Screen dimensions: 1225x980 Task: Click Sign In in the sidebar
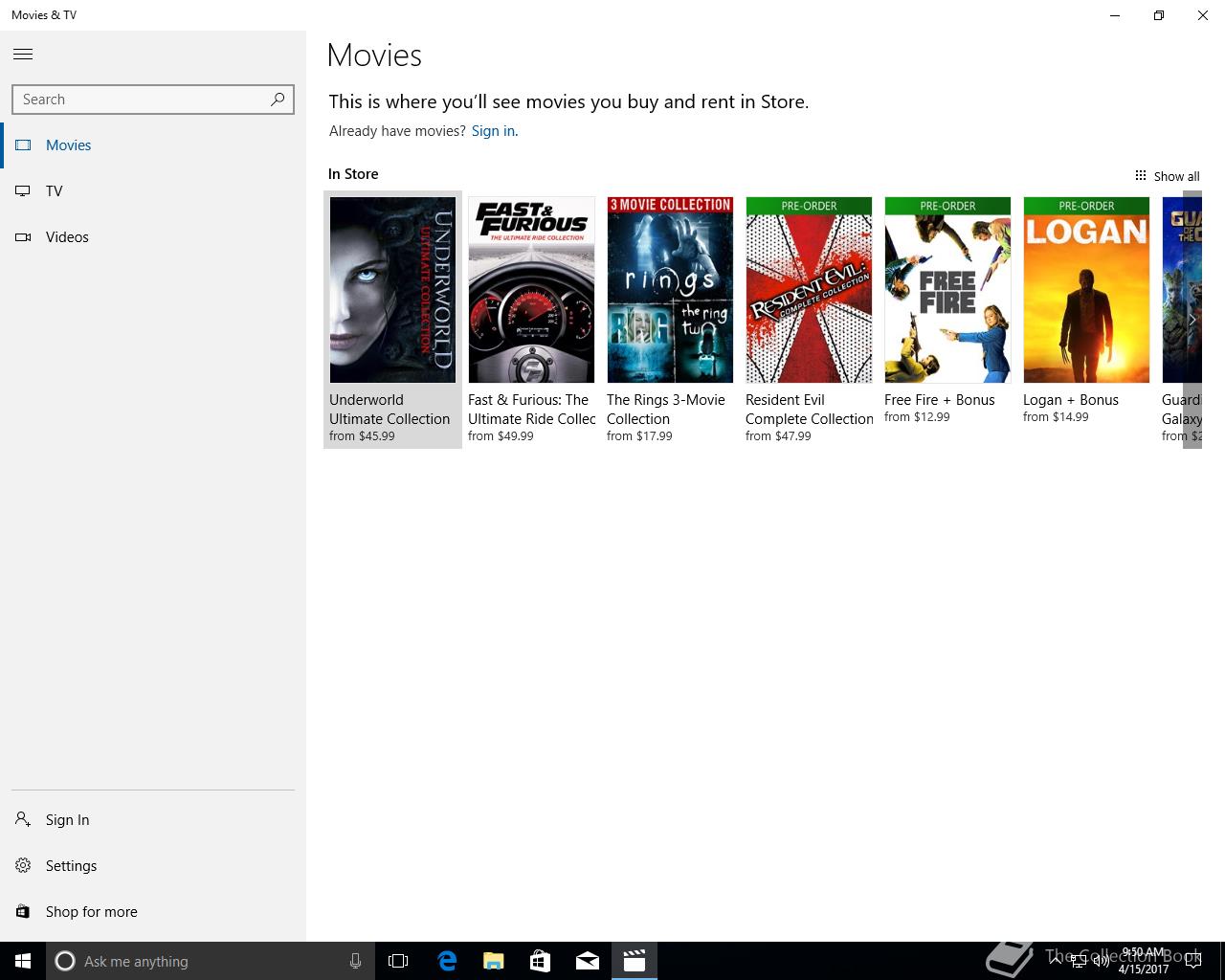153,820
